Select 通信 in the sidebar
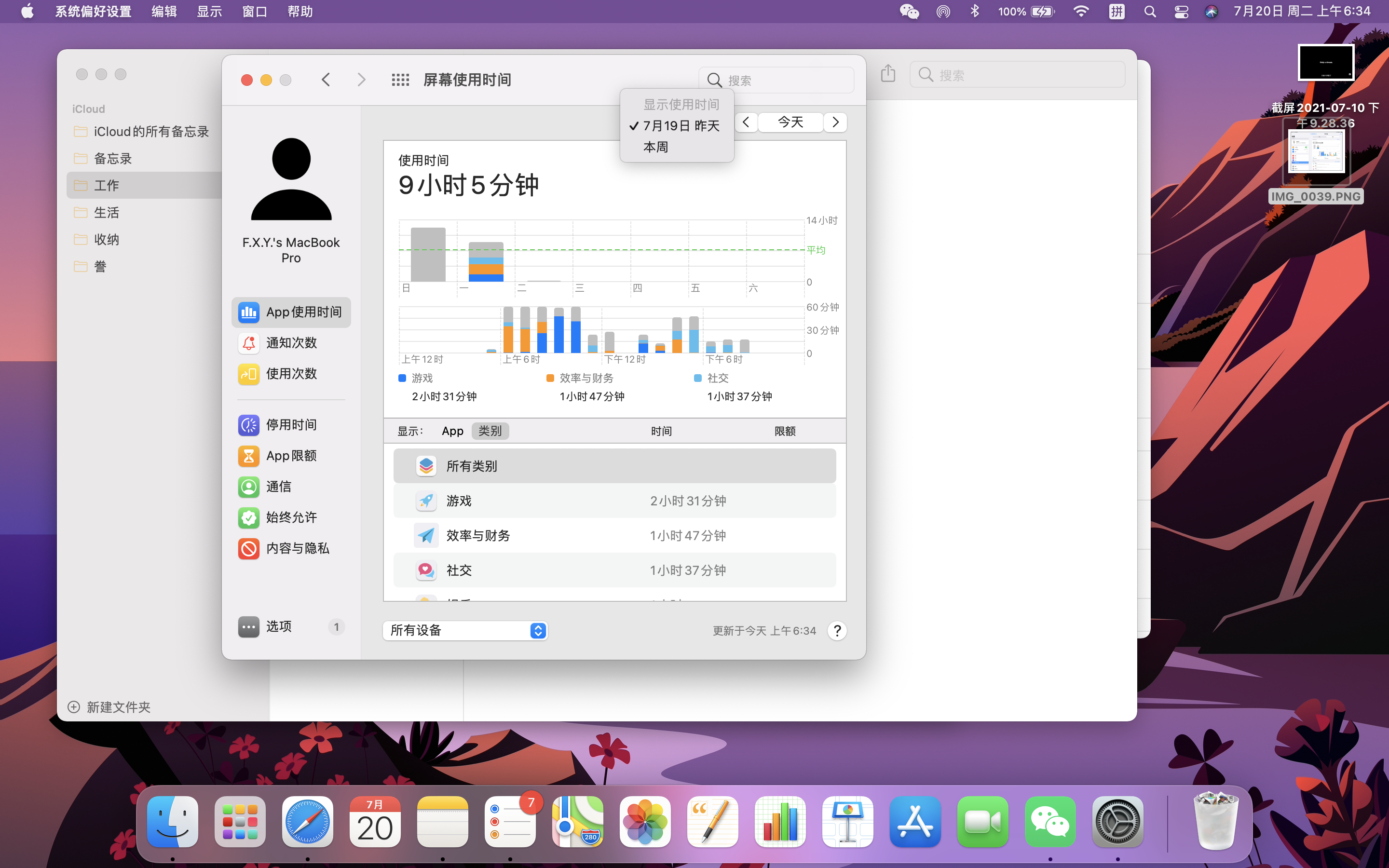The height and width of the screenshot is (868, 1389). pyautogui.click(x=278, y=487)
